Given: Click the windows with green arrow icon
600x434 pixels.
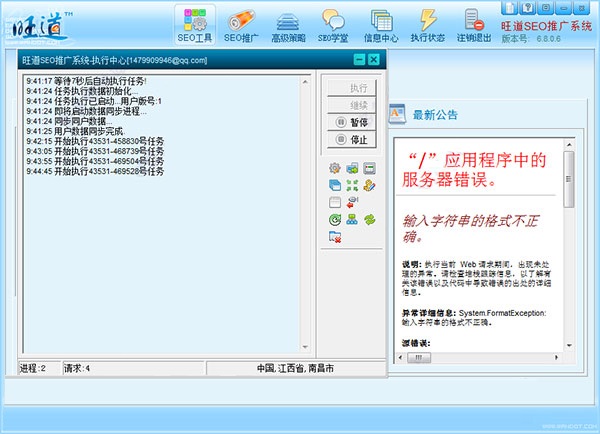Looking at the screenshot, I should coord(352,168).
